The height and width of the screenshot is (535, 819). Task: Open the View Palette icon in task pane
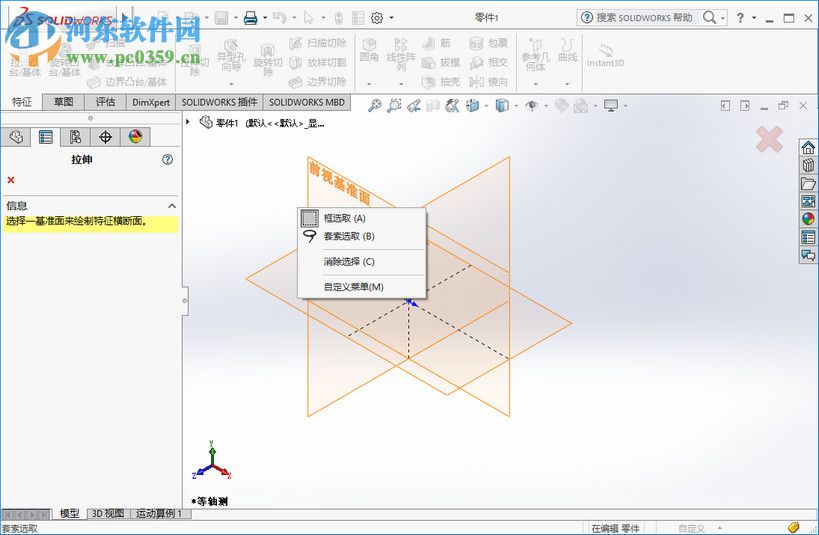pos(808,201)
